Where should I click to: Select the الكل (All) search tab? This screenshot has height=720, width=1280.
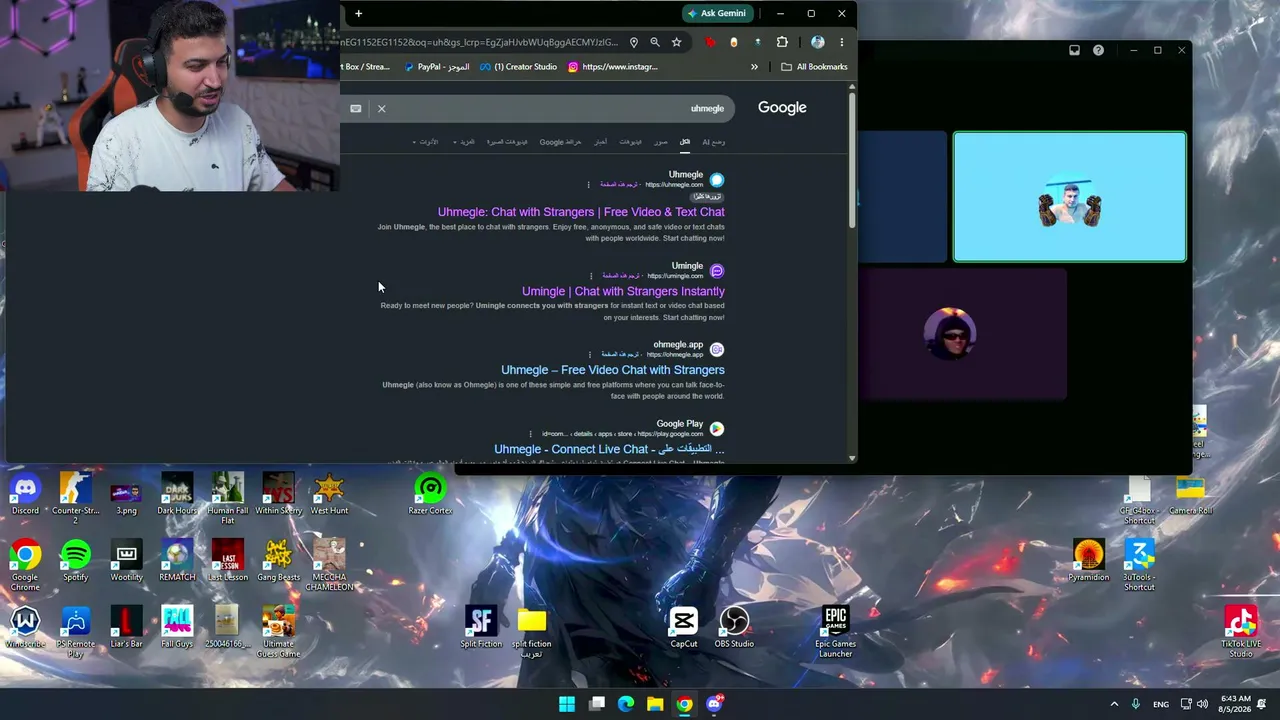point(685,142)
